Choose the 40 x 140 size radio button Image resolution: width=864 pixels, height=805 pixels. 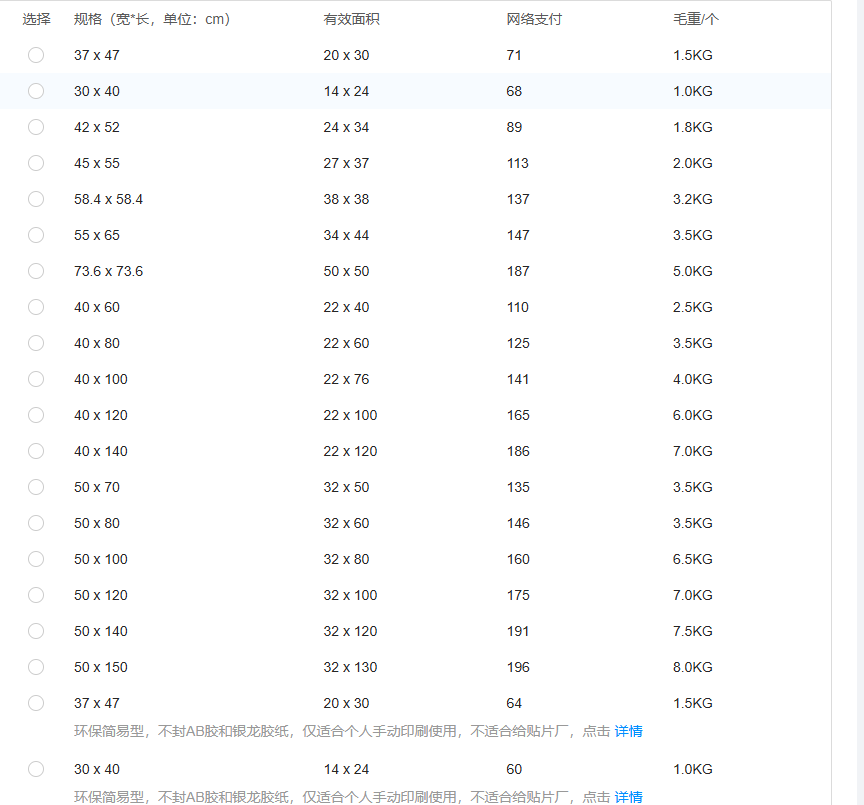click(x=36, y=451)
